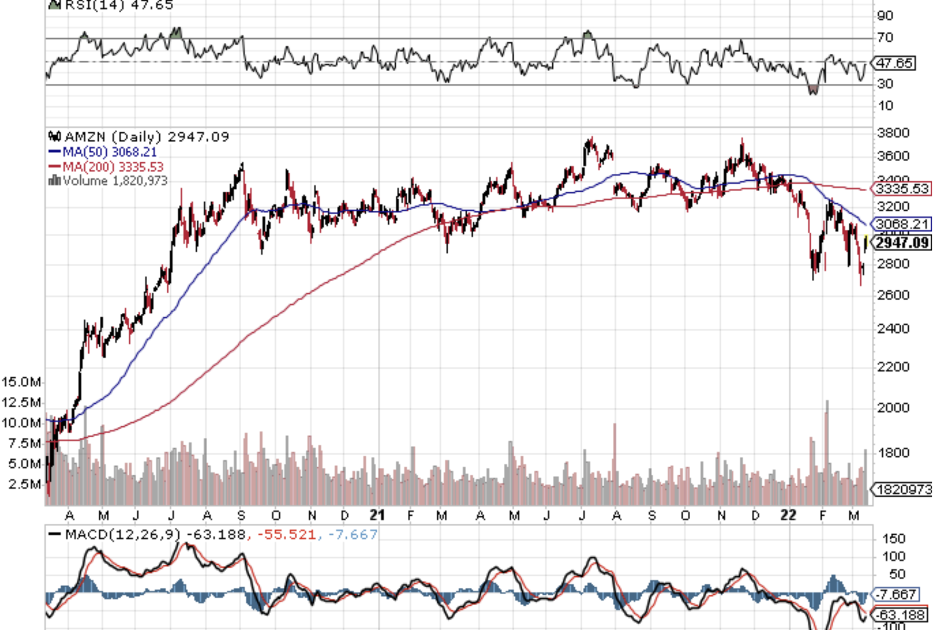Select the MA(50) blue line marker

click(x=54, y=151)
